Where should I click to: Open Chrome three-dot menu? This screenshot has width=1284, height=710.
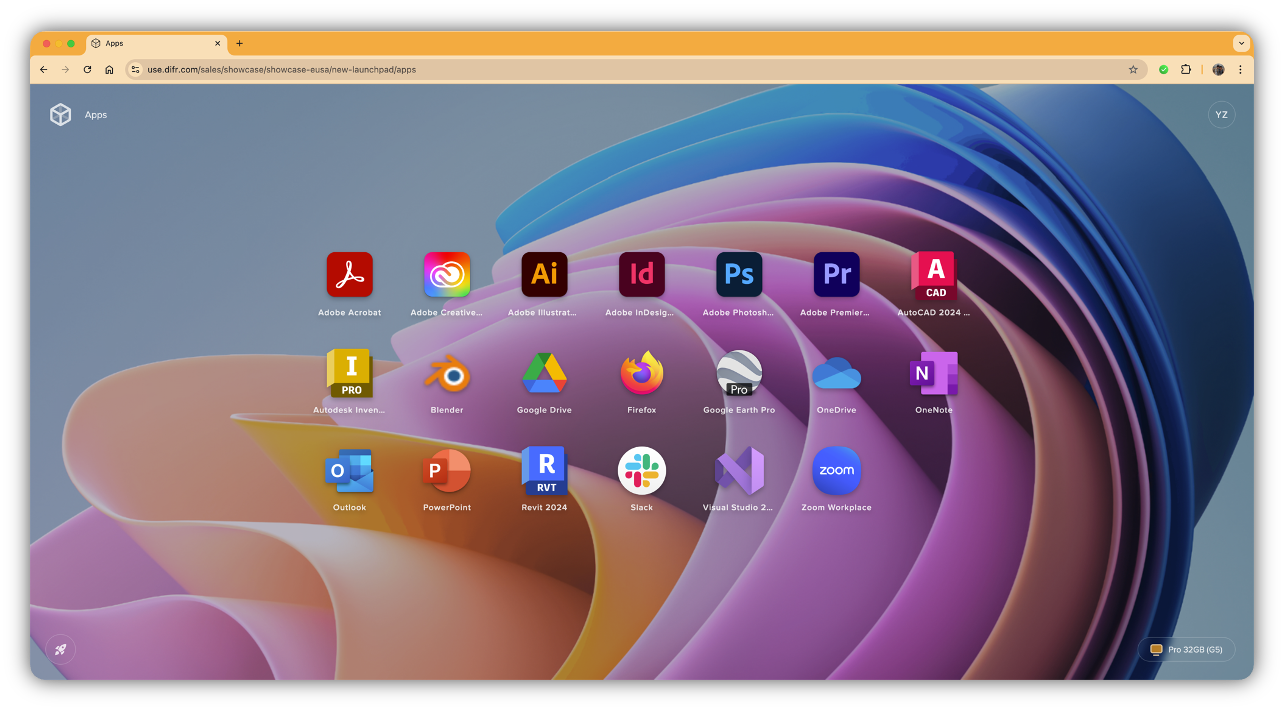[1241, 70]
